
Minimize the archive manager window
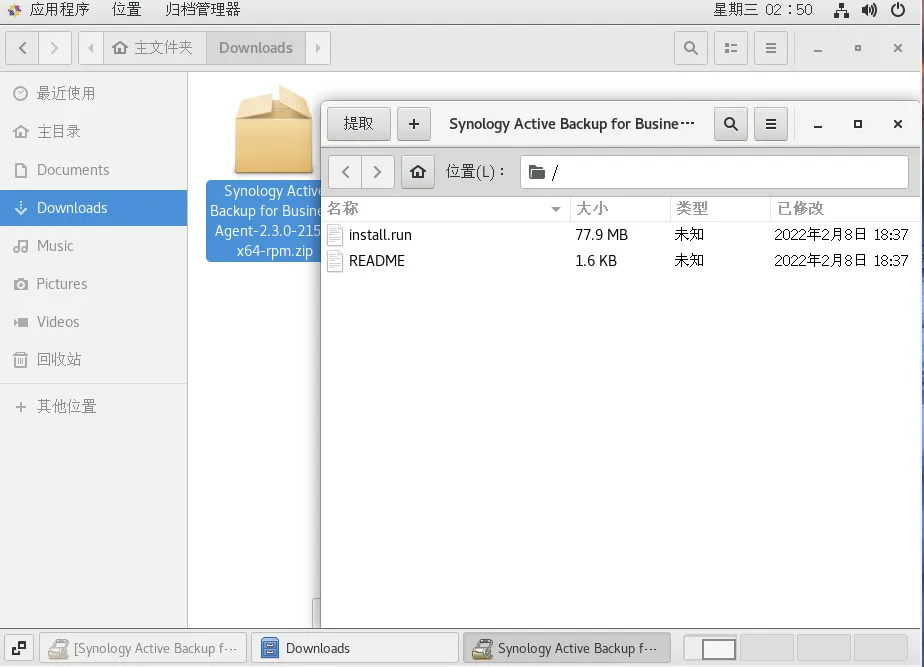[818, 124]
